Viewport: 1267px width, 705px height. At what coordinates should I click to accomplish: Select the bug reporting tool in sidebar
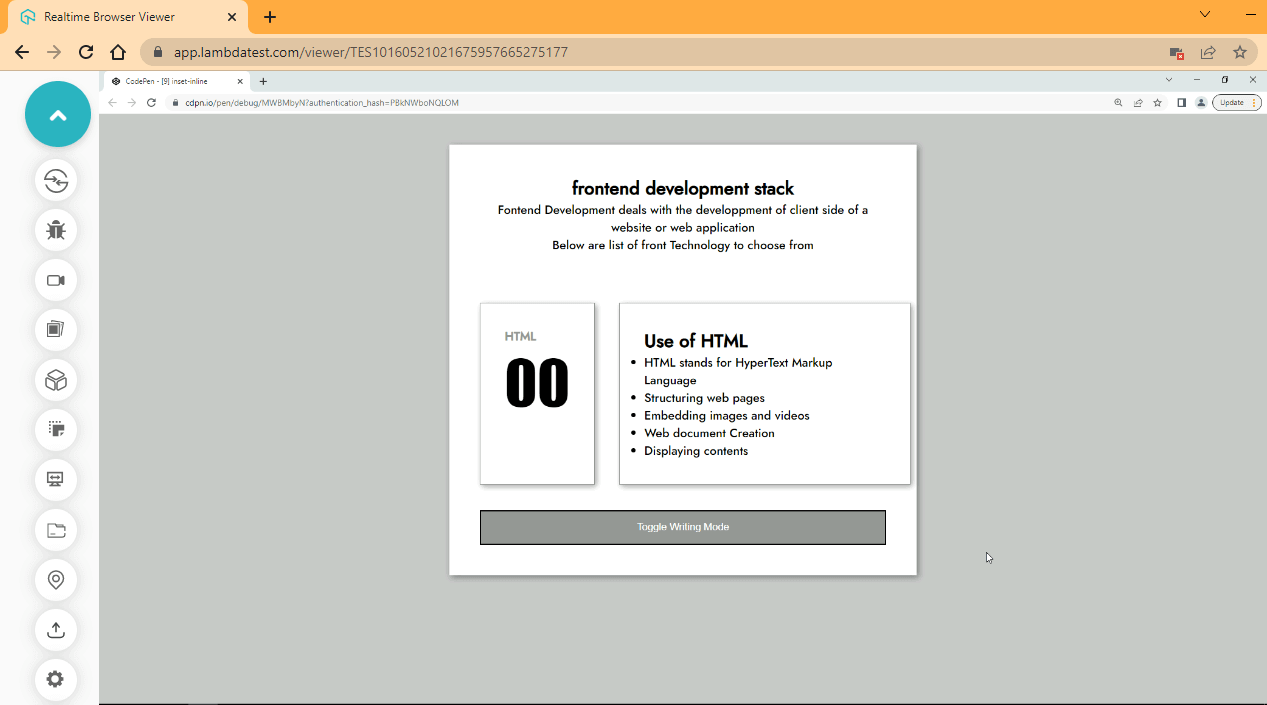[x=55, y=230]
